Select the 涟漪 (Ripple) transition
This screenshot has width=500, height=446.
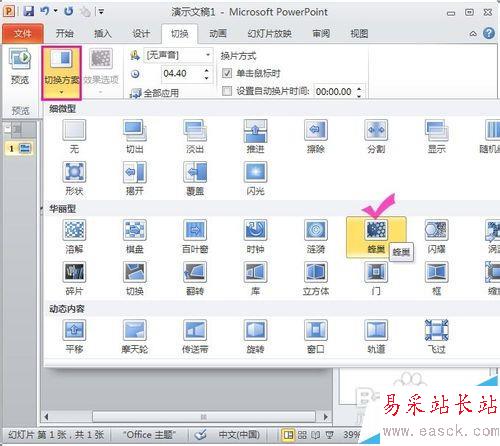316,237
